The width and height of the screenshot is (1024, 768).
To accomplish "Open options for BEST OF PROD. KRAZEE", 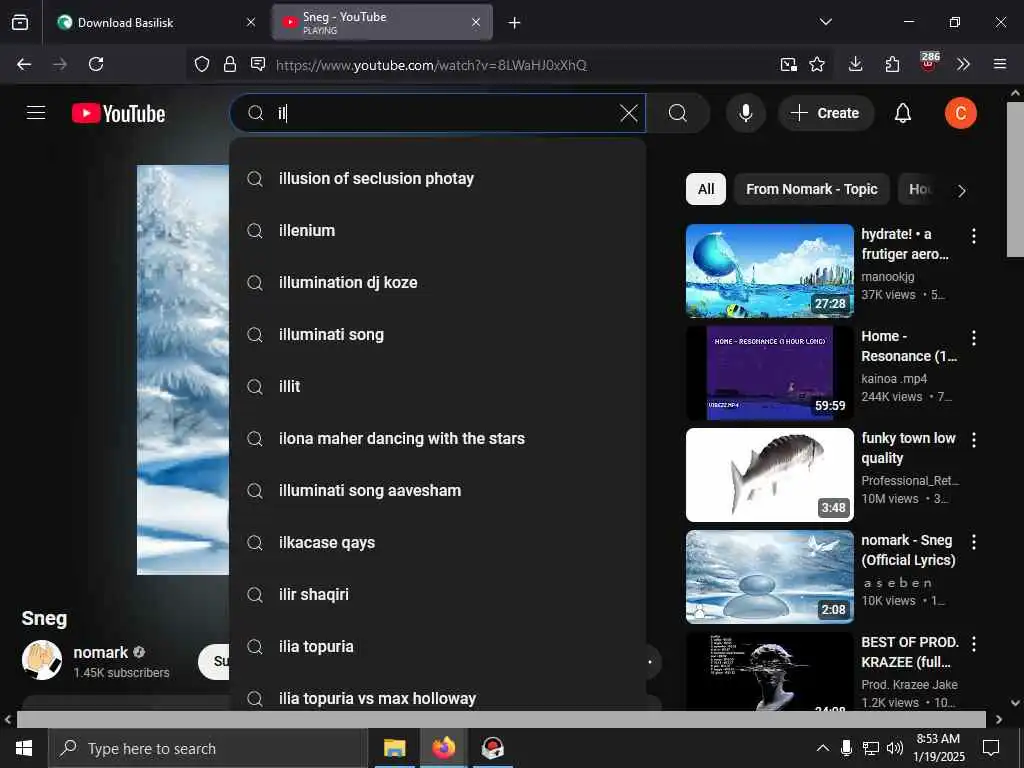I will point(973,643).
